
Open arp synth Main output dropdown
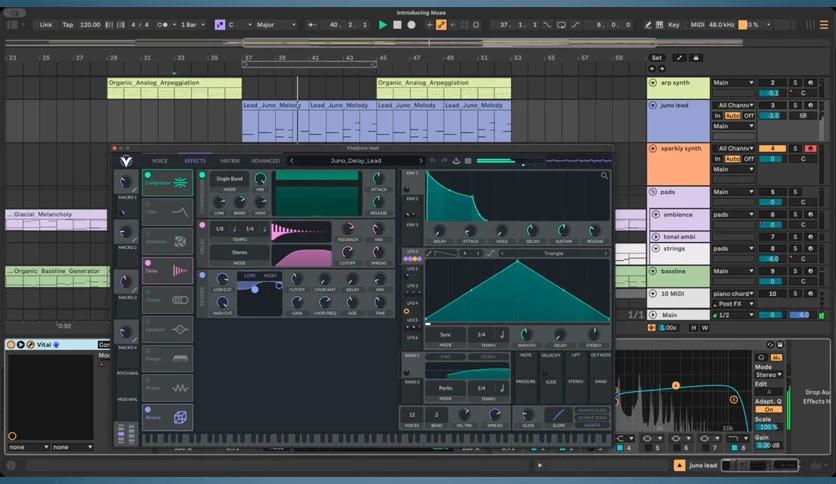pyautogui.click(x=733, y=83)
